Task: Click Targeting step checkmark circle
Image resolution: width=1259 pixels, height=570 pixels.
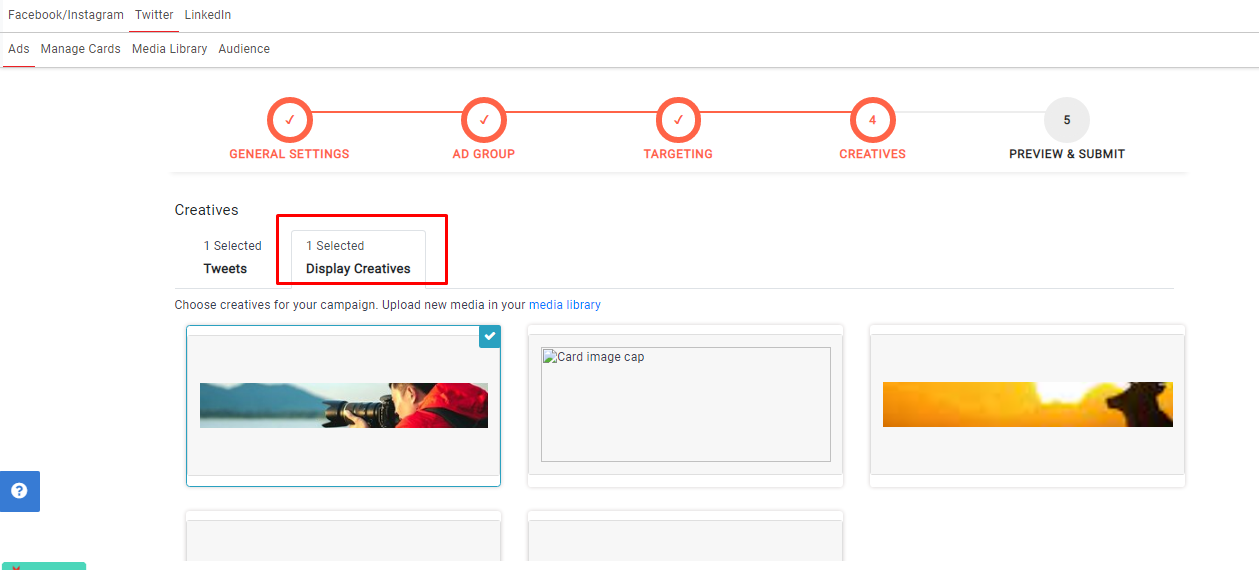Action: 678,120
